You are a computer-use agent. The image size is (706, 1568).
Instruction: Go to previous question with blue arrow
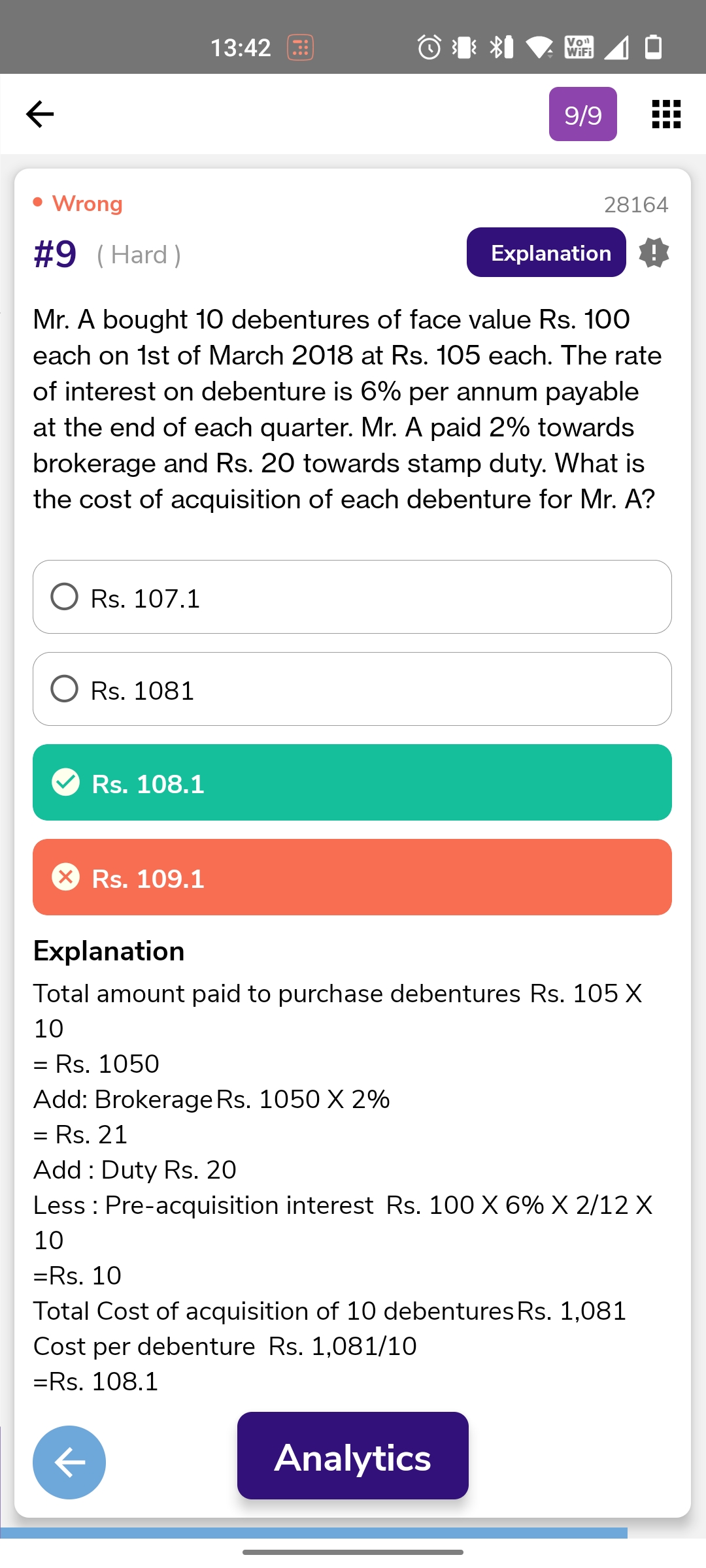(x=69, y=1462)
